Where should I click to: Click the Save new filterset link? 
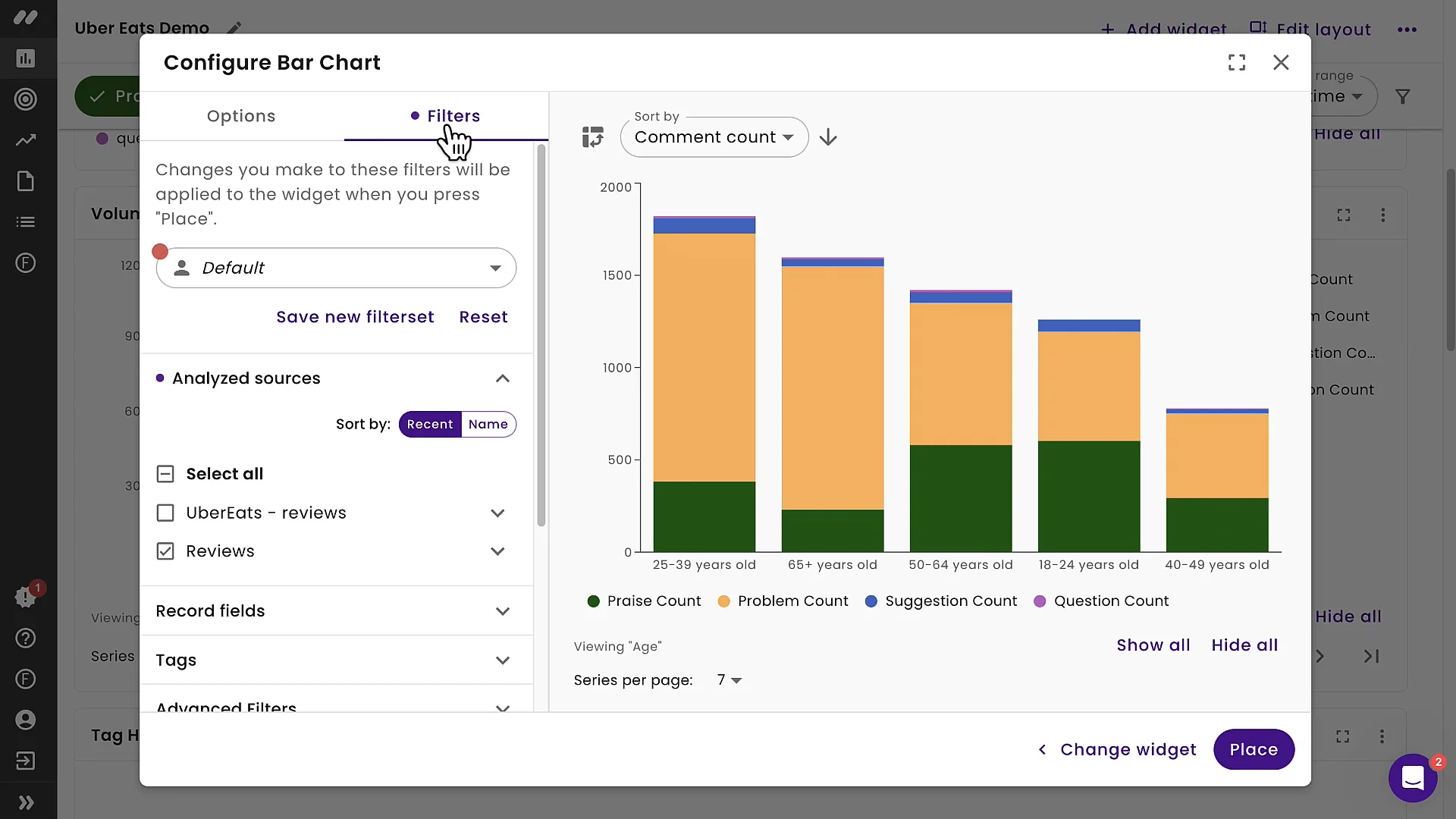coord(355,317)
